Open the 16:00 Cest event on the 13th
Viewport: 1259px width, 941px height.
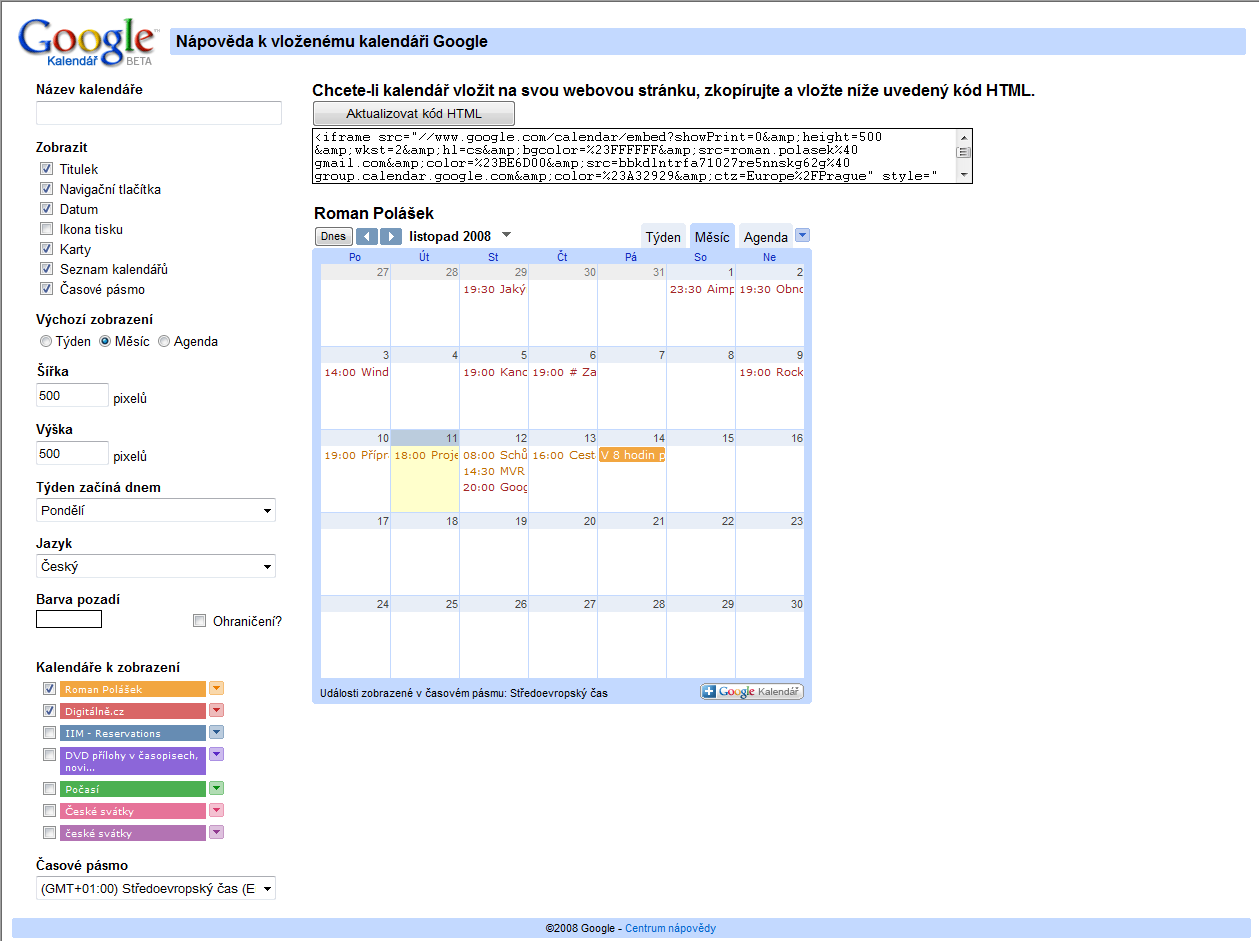[x=563, y=456]
